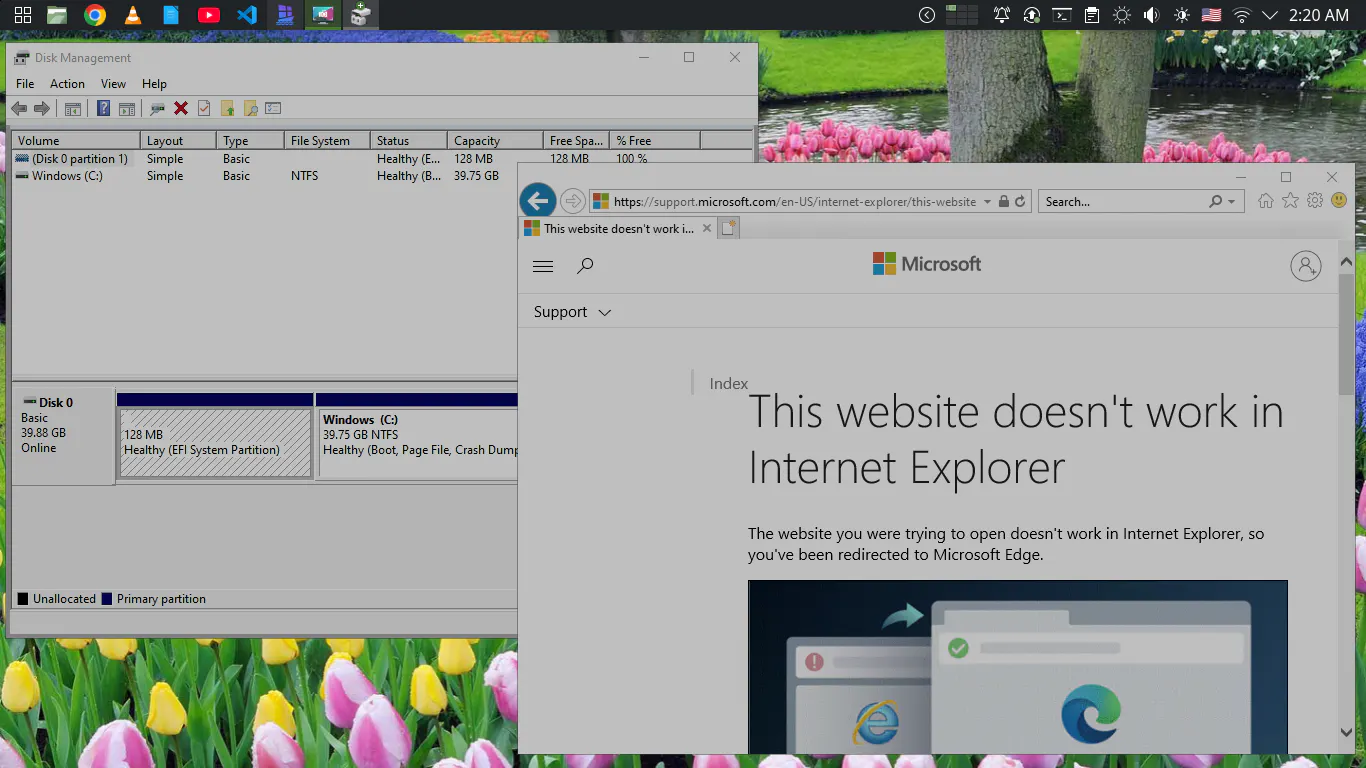The width and height of the screenshot is (1366, 768).
Task: Refresh the page in Internet Explorer
Action: [x=1020, y=201]
